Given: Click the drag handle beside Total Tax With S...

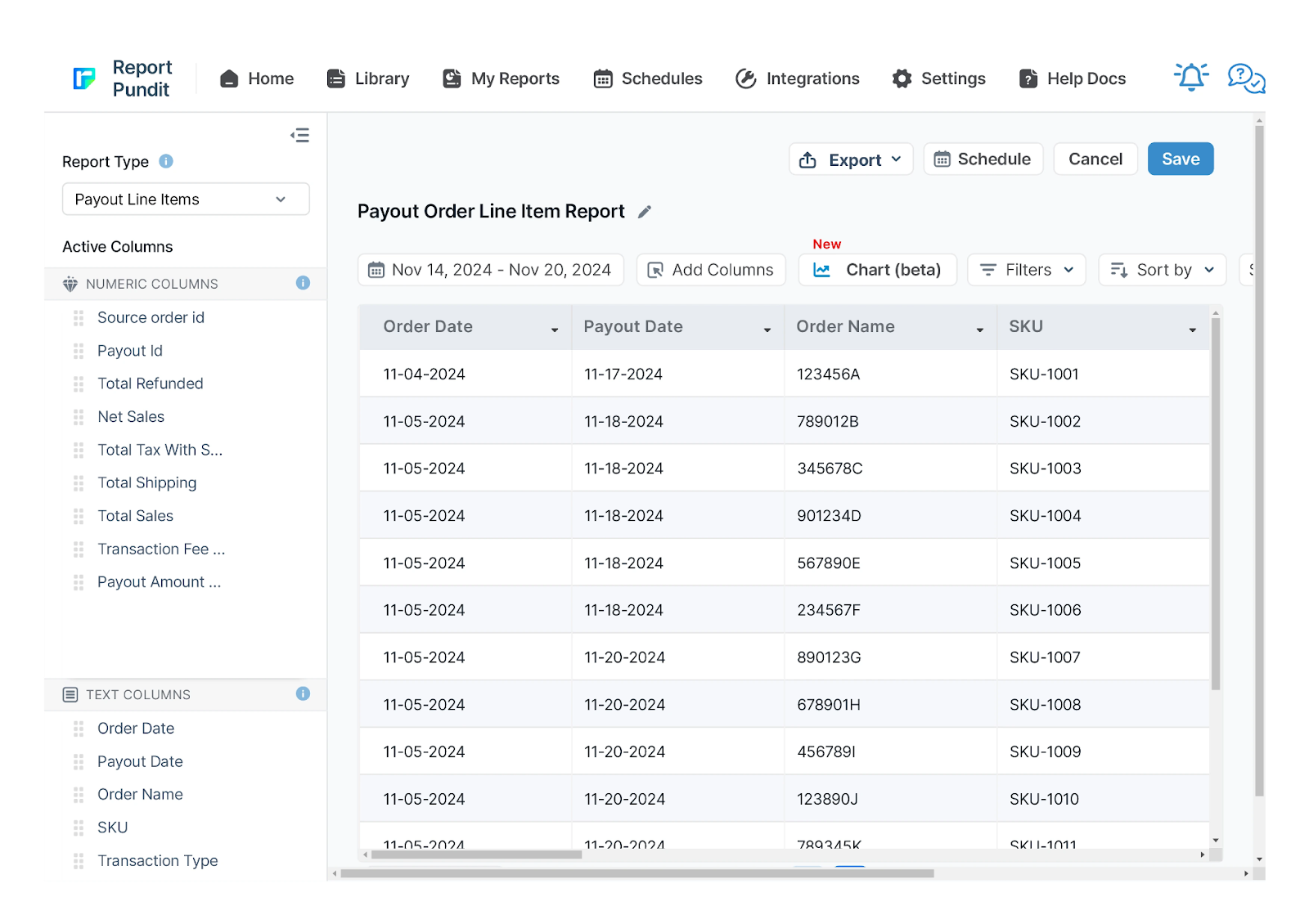Looking at the screenshot, I should pyautogui.click(x=79, y=450).
